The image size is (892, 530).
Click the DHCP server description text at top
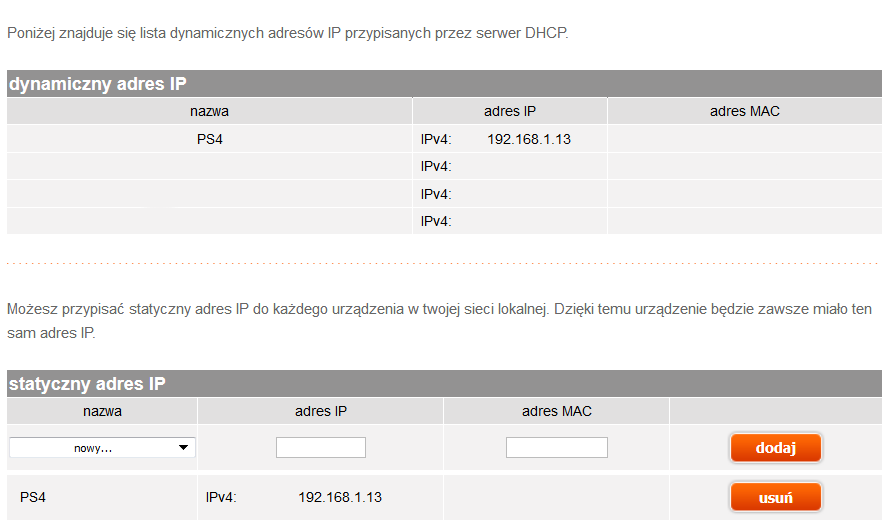(x=287, y=34)
